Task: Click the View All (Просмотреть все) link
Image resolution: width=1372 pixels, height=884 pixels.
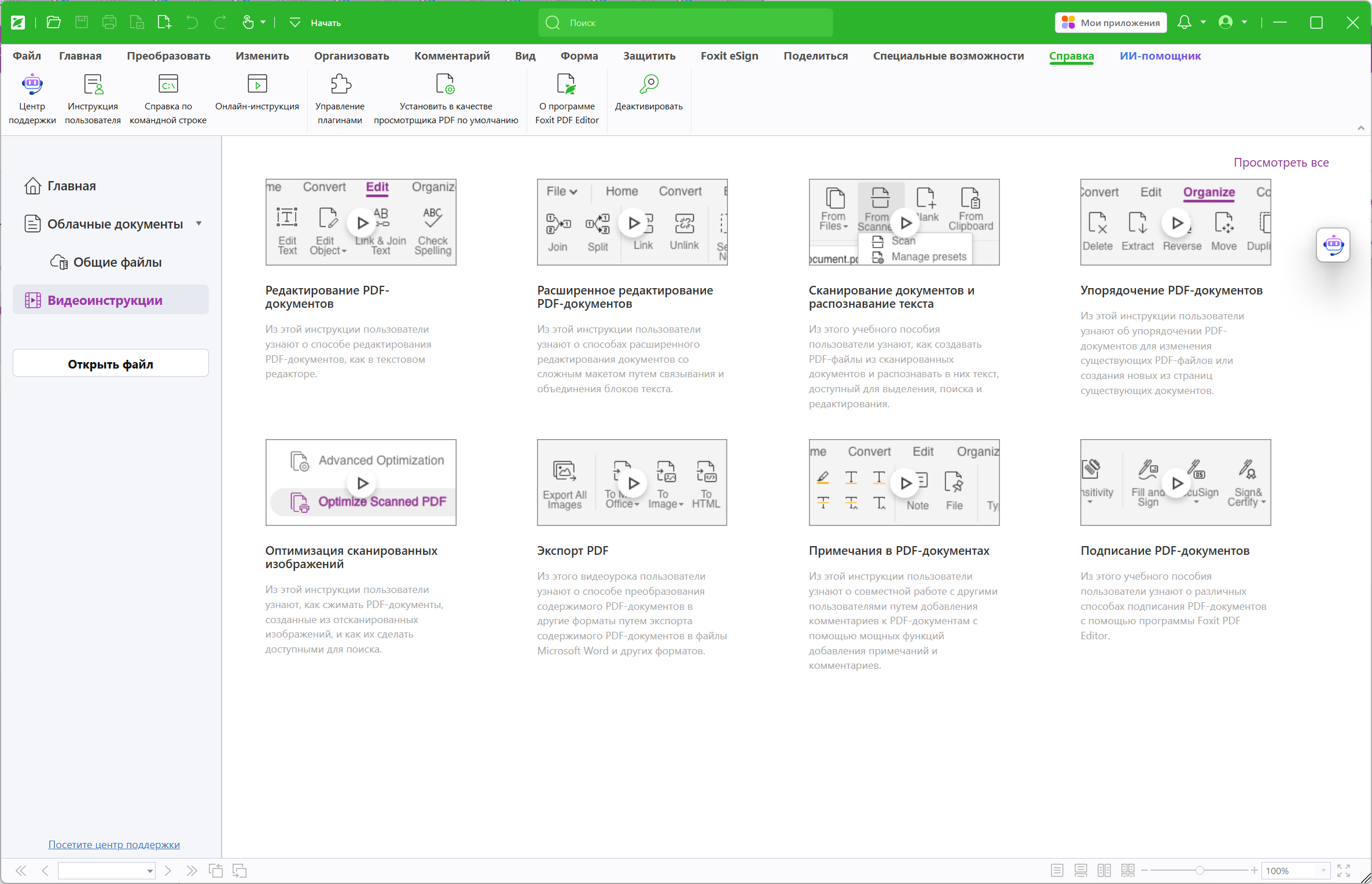Action: coord(1281,163)
